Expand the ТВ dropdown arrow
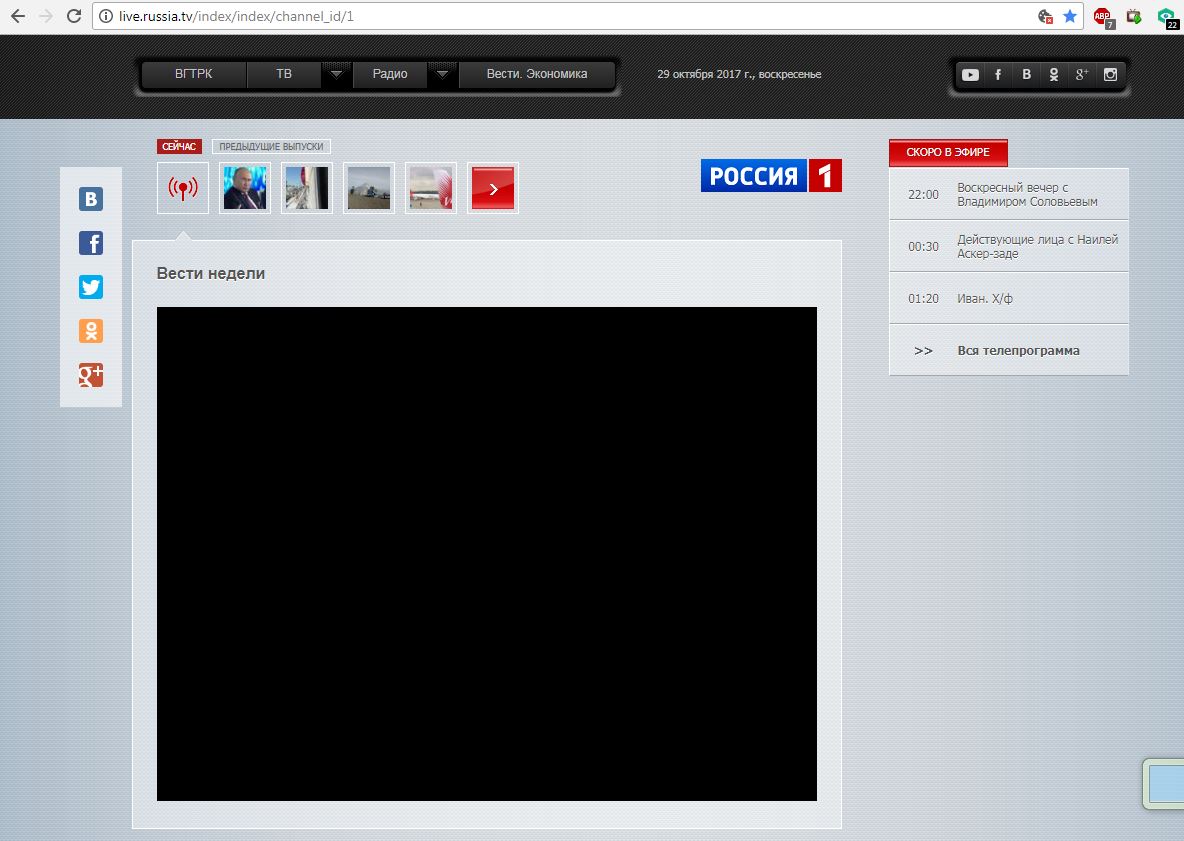 point(337,74)
